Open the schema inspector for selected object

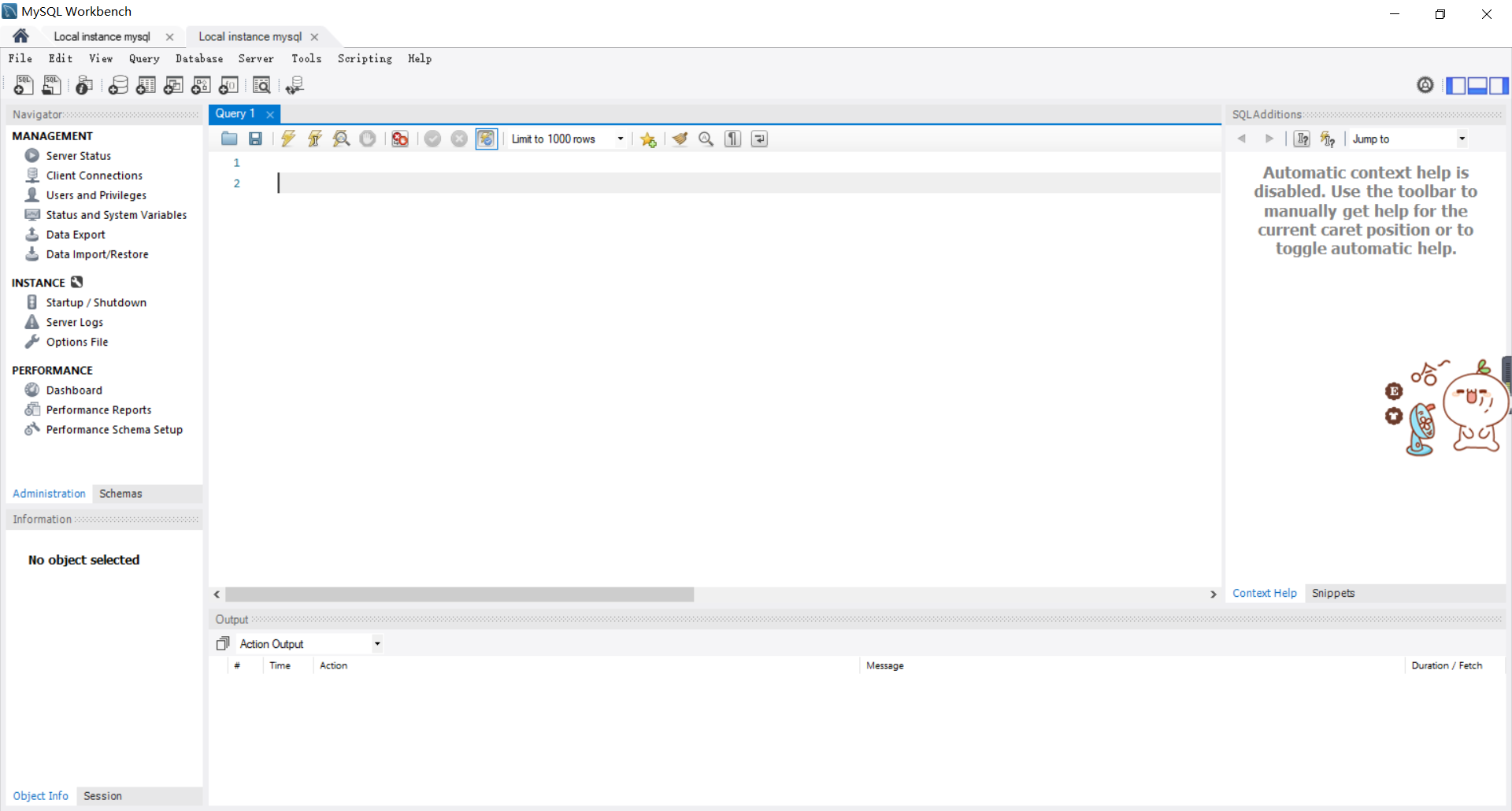(84, 85)
